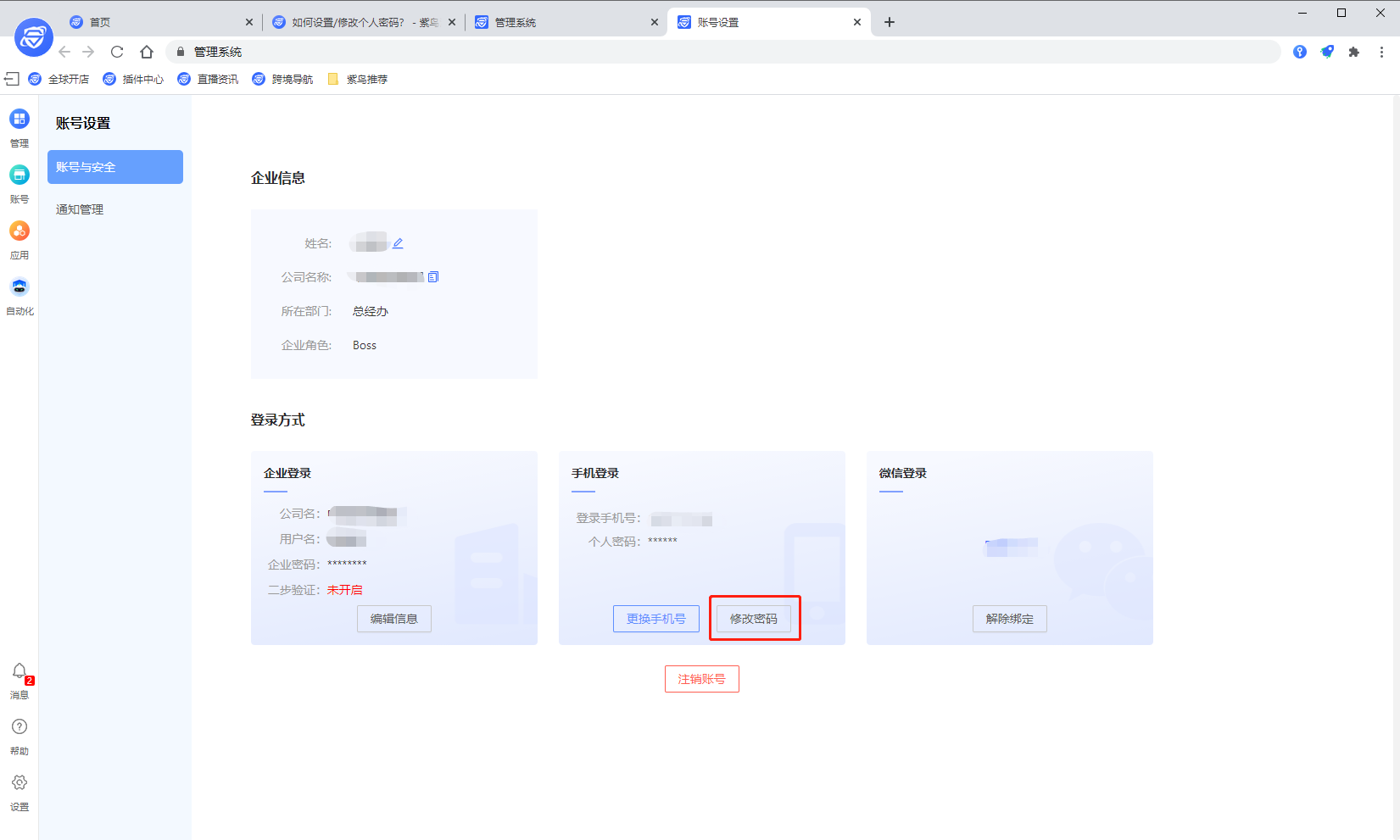The height and width of the screenshot is (840, 1400).
Task: Refresh the page with reload icon
Action: coord(117,51)
